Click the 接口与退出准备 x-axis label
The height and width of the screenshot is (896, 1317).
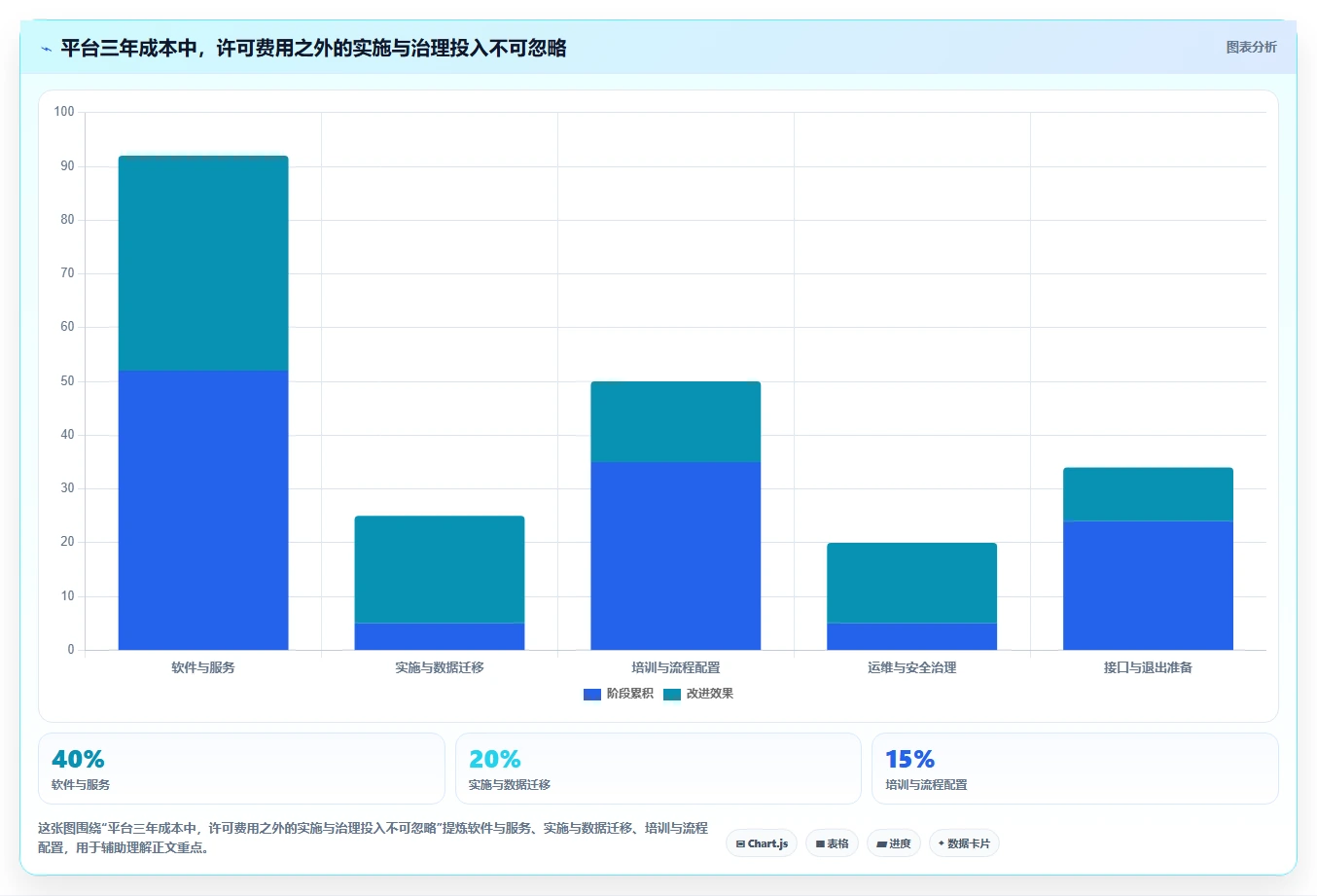click(1149, 667)
